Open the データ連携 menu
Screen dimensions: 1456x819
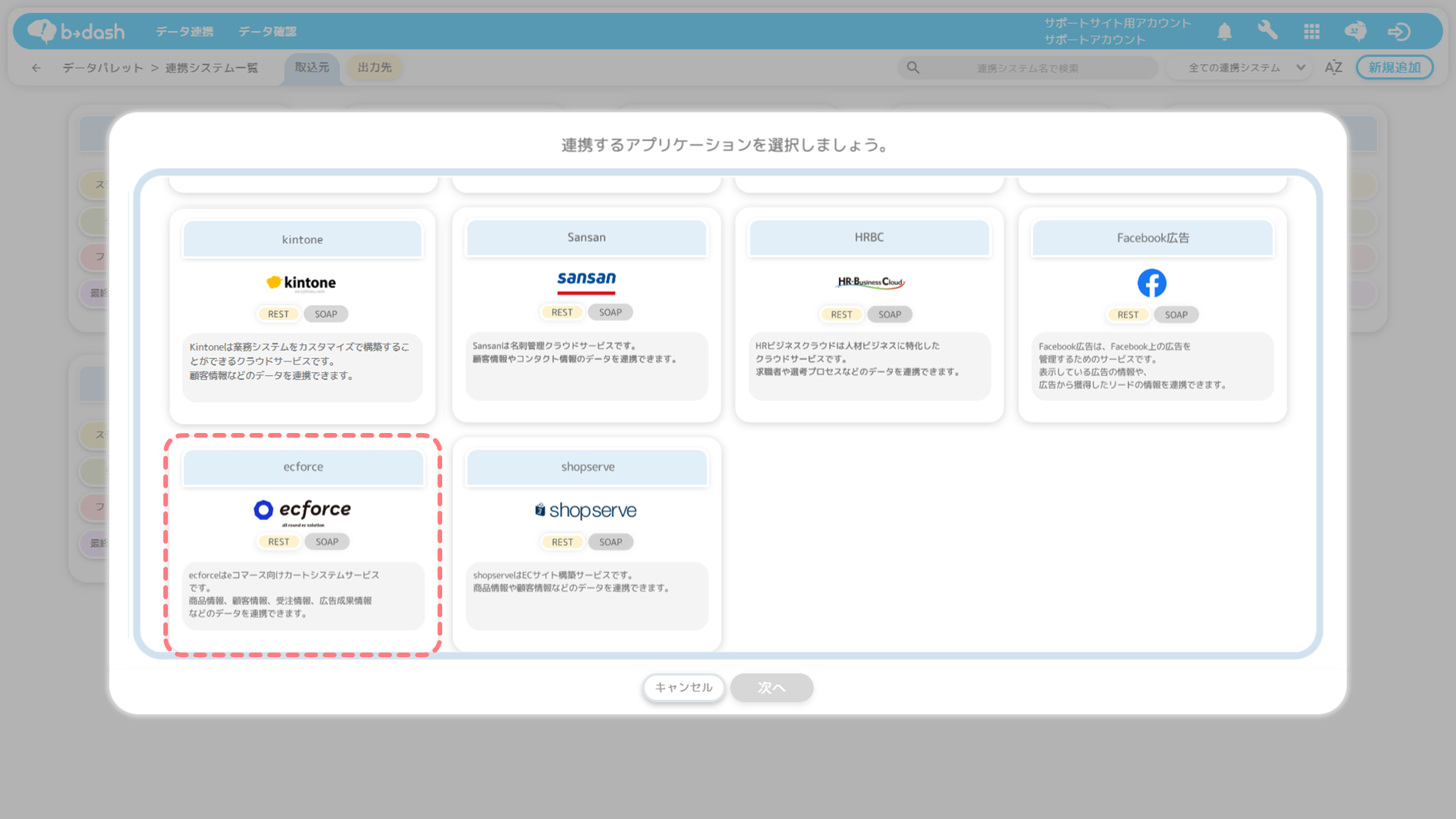coord(185,32)
